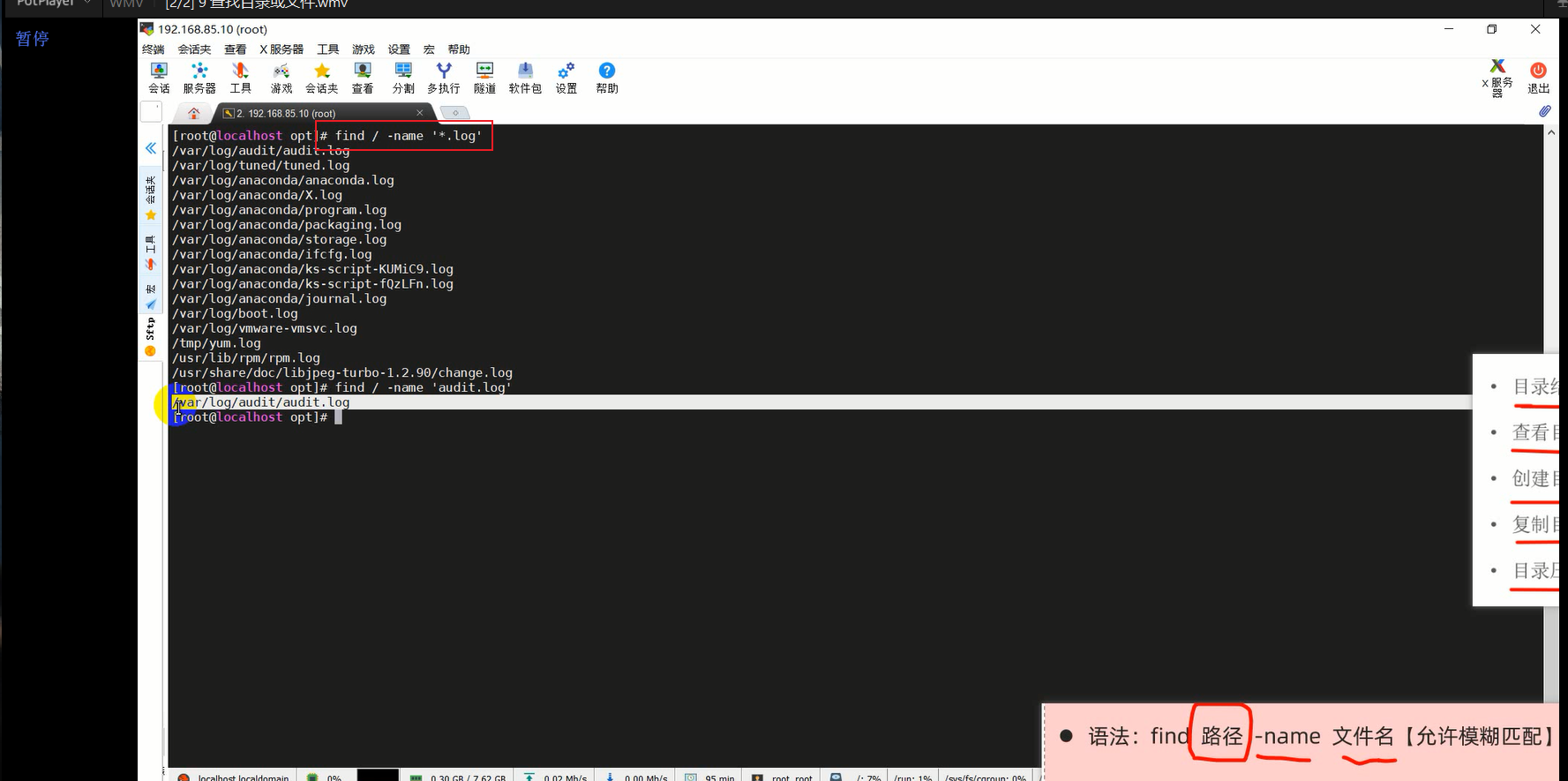1568x781 pixels.
Task: Click the /usr/lib/rpm/rpm.log output line
Action: (x=246, y=358)
